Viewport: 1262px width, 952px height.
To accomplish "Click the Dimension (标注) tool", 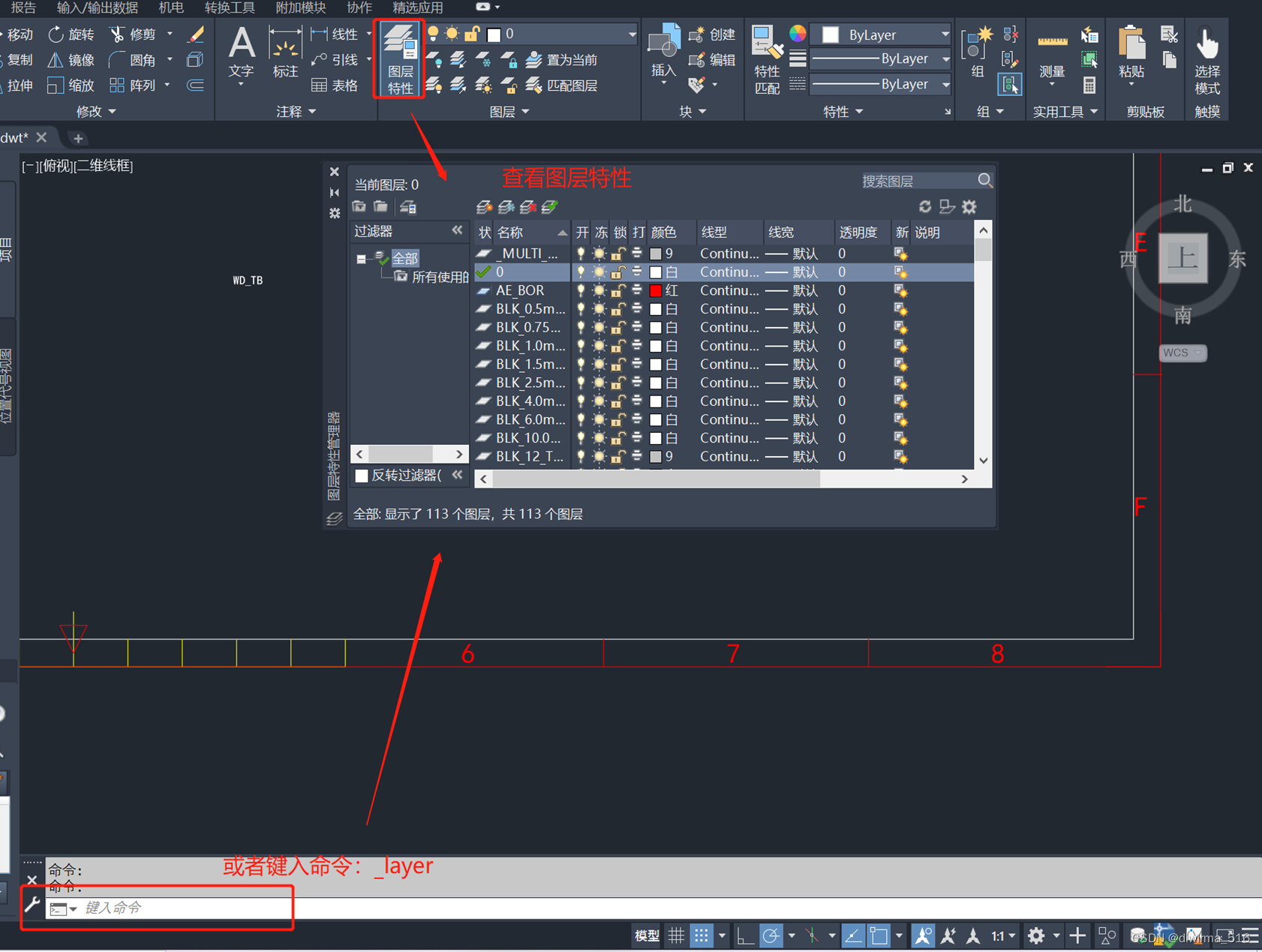I will click(x=285, y=51).
